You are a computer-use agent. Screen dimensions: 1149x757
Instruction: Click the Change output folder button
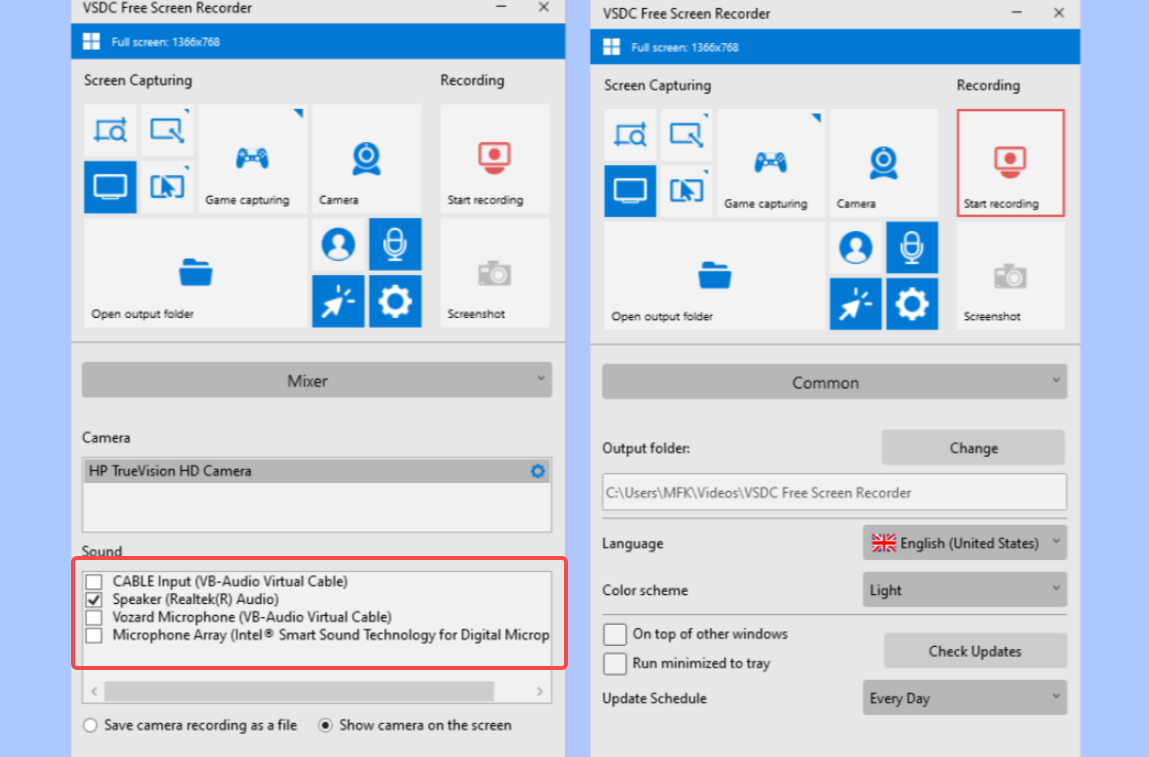coord(972,447)
